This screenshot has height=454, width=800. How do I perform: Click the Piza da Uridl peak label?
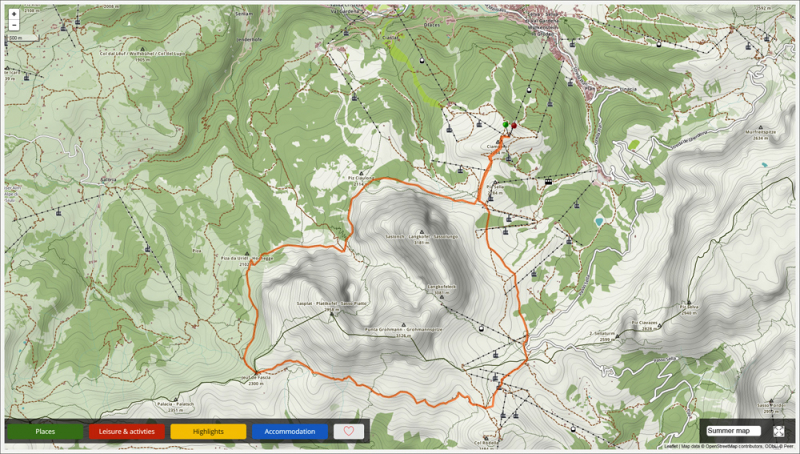point(247,259)
